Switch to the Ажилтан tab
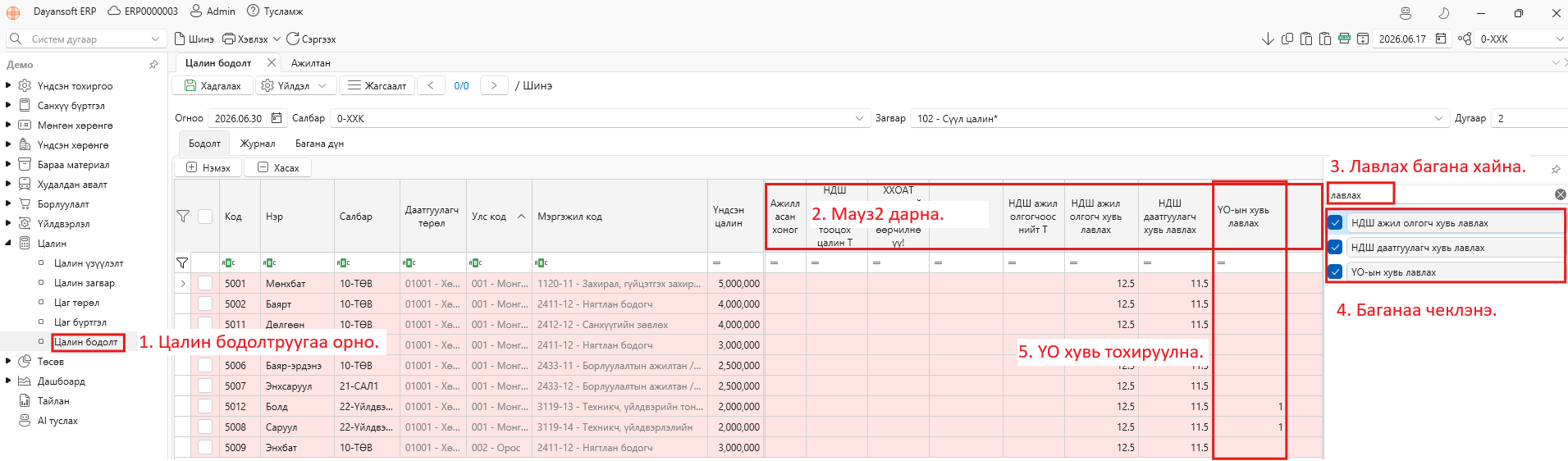 (x=310, y=62)
